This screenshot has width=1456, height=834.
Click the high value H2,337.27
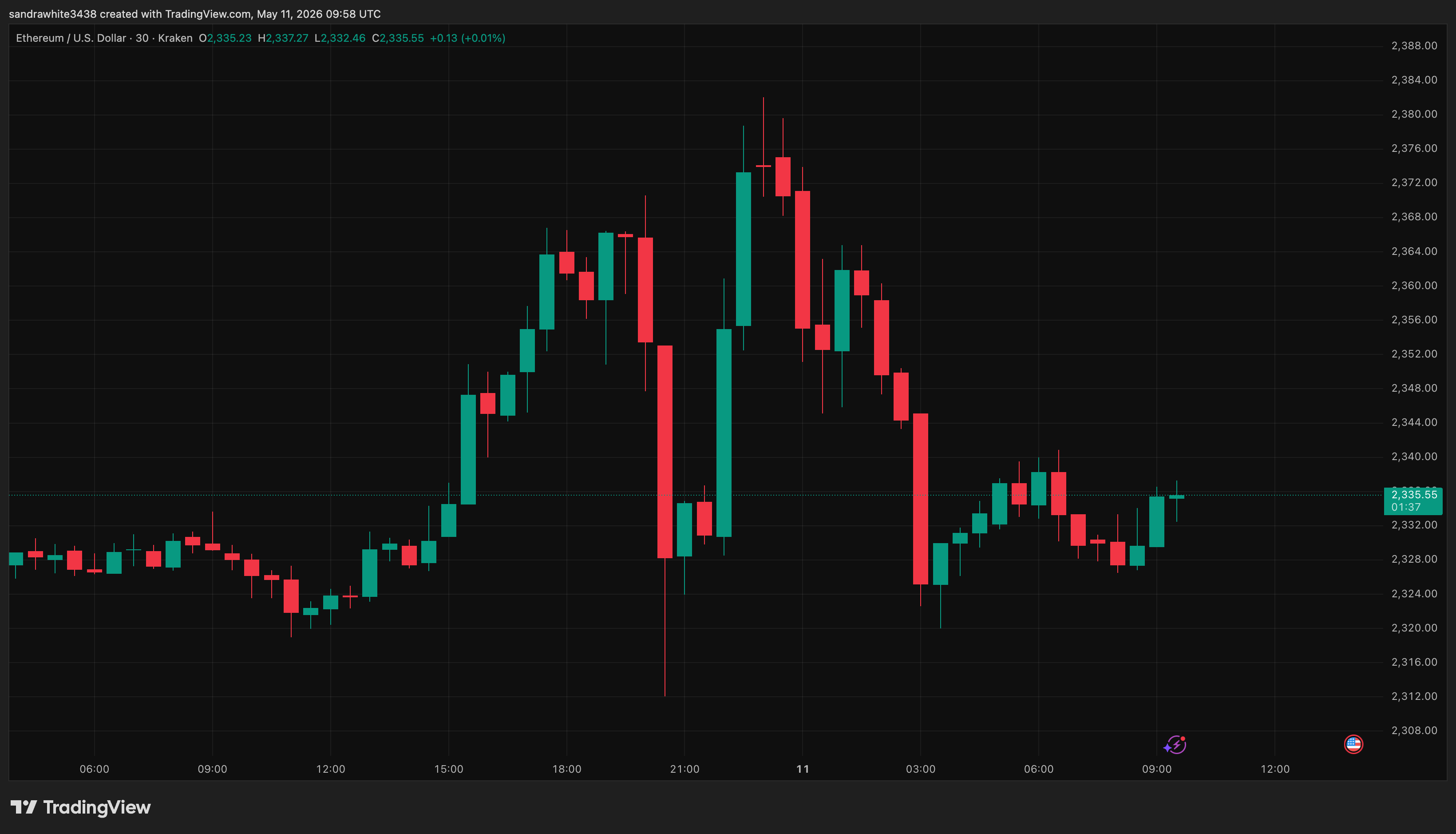(x=283, y=38)
